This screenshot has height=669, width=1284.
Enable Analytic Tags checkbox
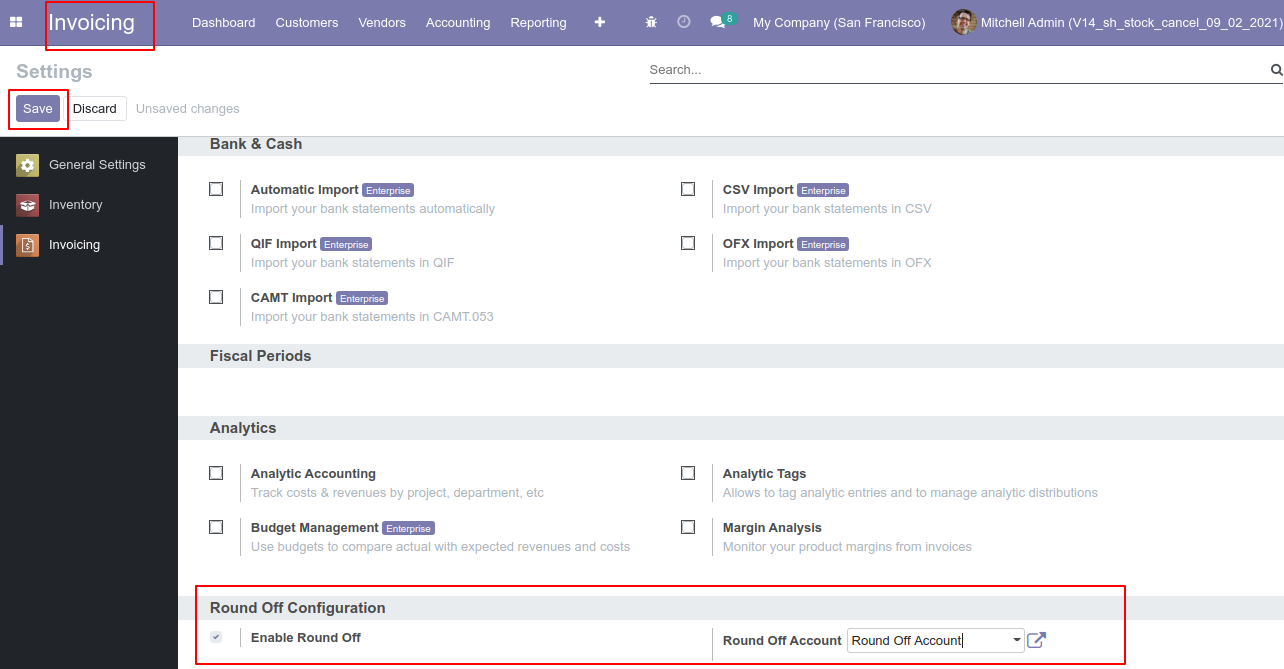(x=688, y=473)
